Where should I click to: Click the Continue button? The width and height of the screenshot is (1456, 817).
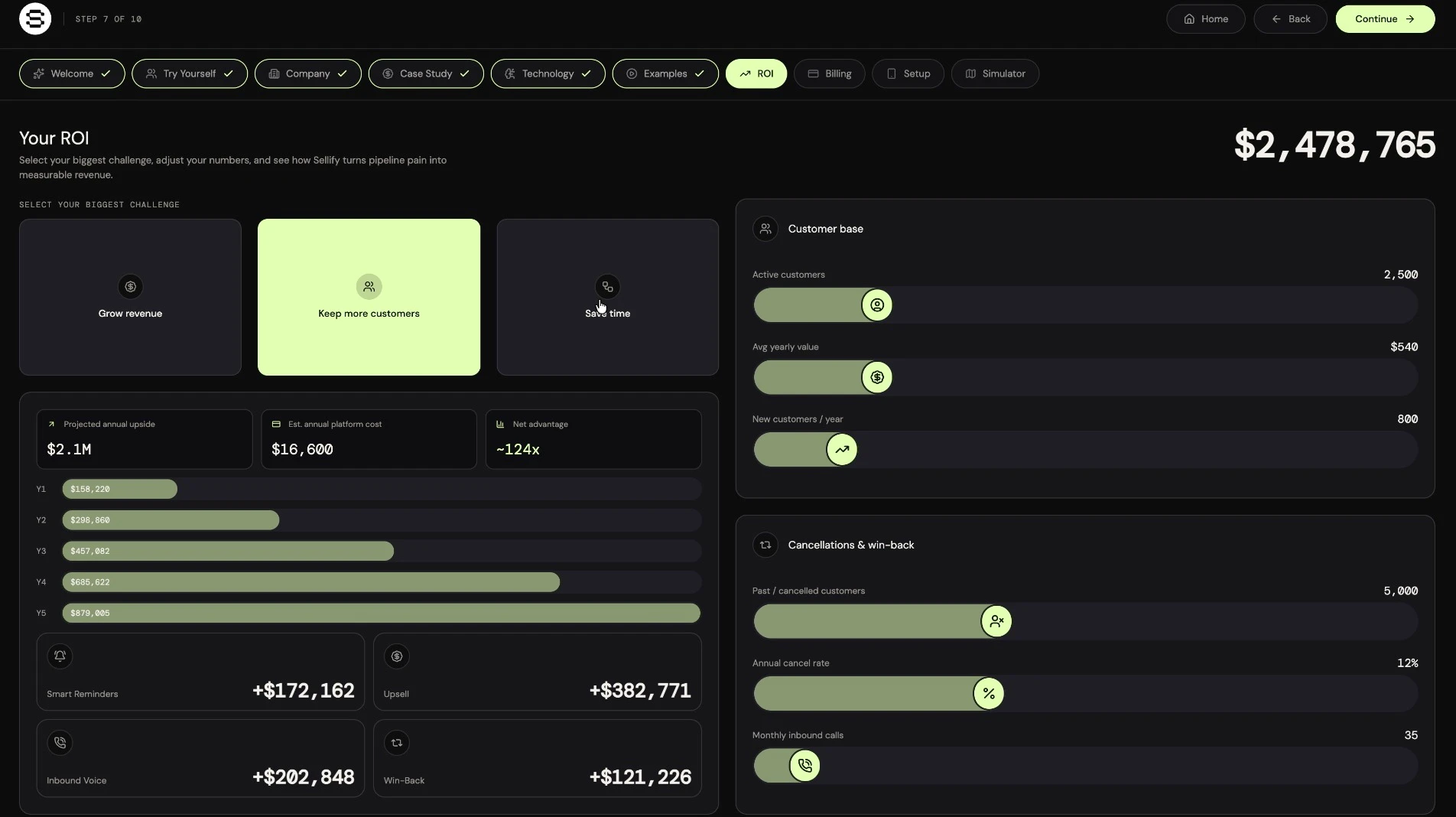1385,19
